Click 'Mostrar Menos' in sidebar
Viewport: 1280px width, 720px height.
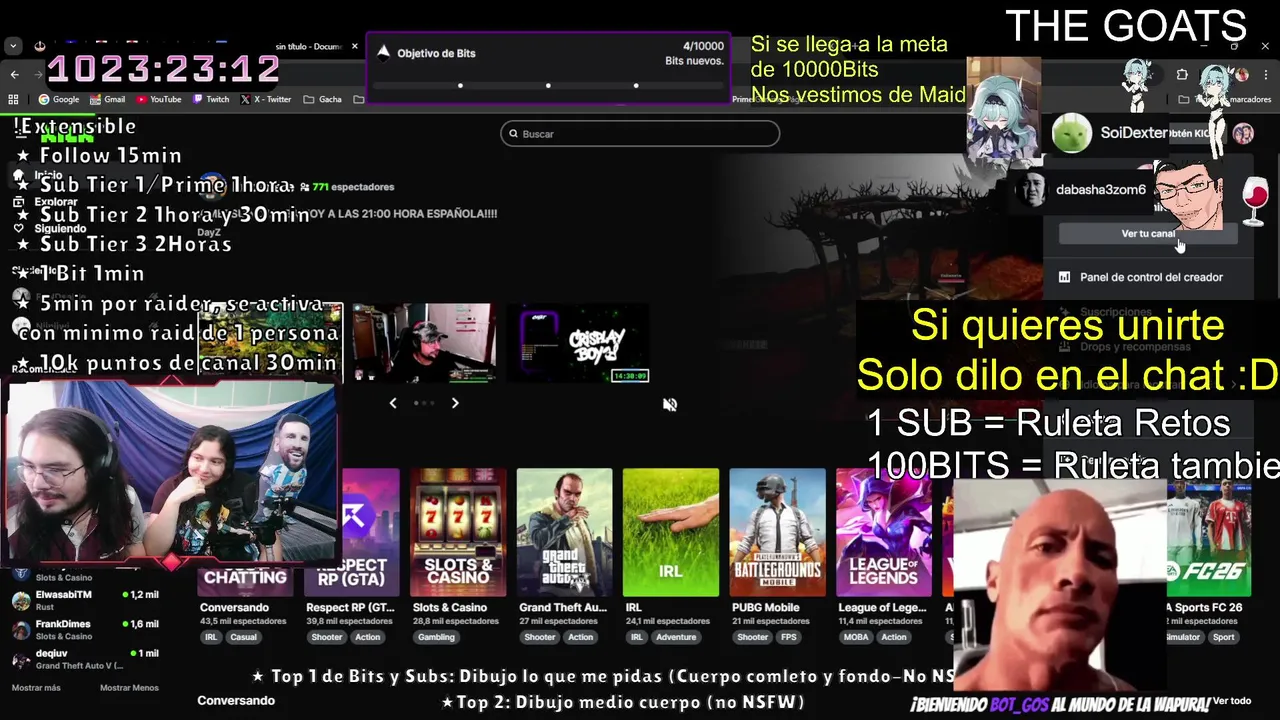click(129, 688)
